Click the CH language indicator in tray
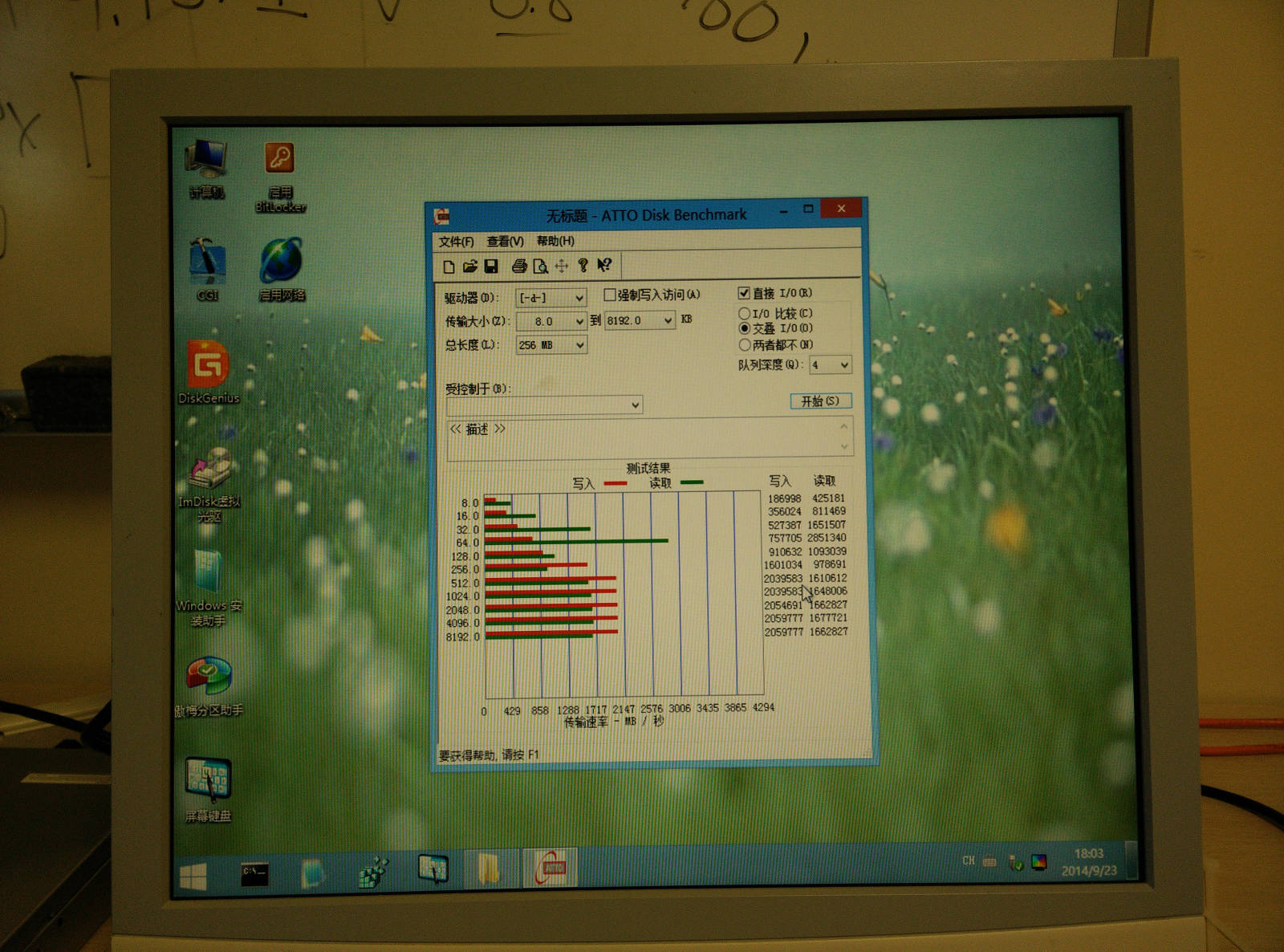The height and width of the screenshot is (952, 1284). pyautogui.click(x=968, y=860)
